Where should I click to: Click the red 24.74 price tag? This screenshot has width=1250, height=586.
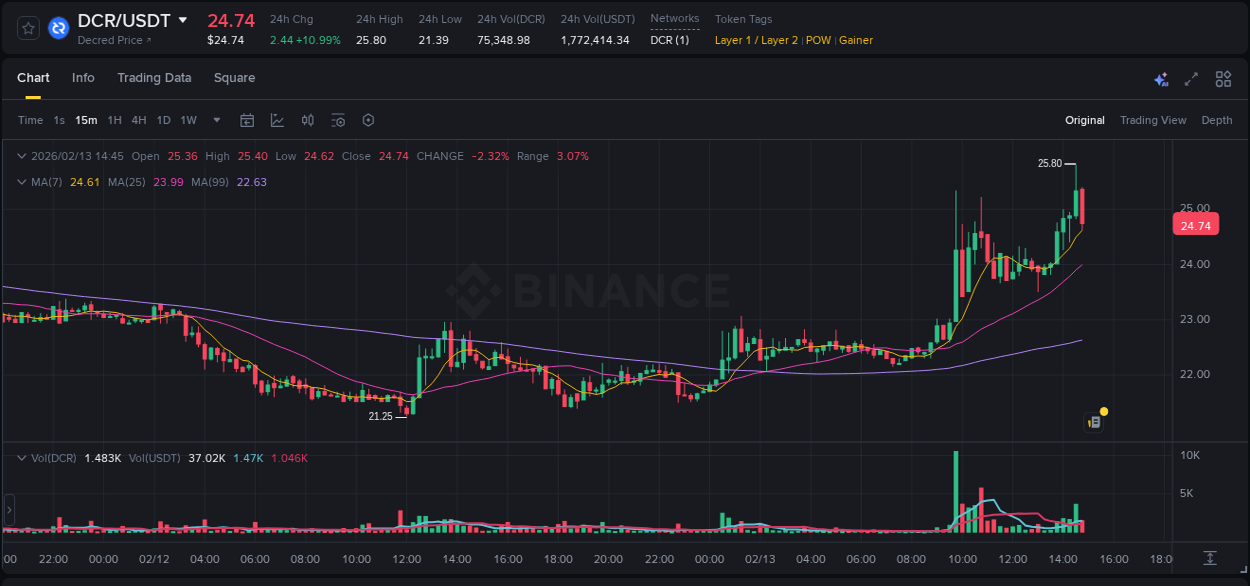(1196, 225)
